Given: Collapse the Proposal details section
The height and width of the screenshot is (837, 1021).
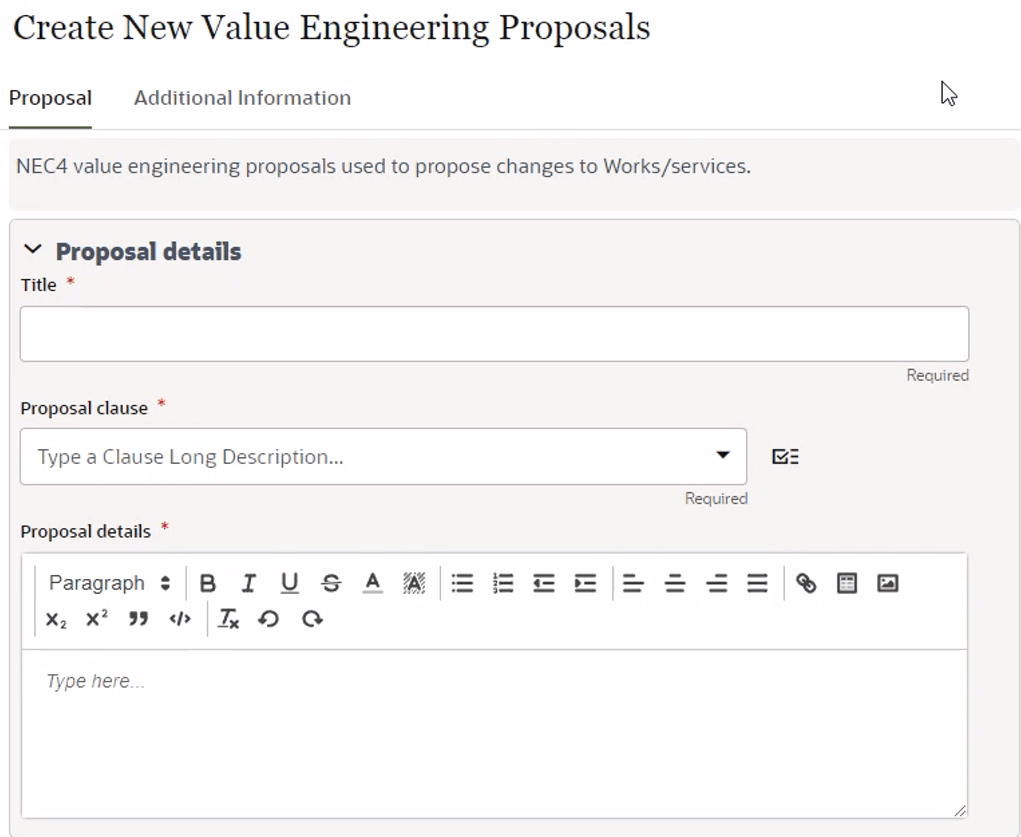Looking at the screenshot, I should tap(35, 251).
